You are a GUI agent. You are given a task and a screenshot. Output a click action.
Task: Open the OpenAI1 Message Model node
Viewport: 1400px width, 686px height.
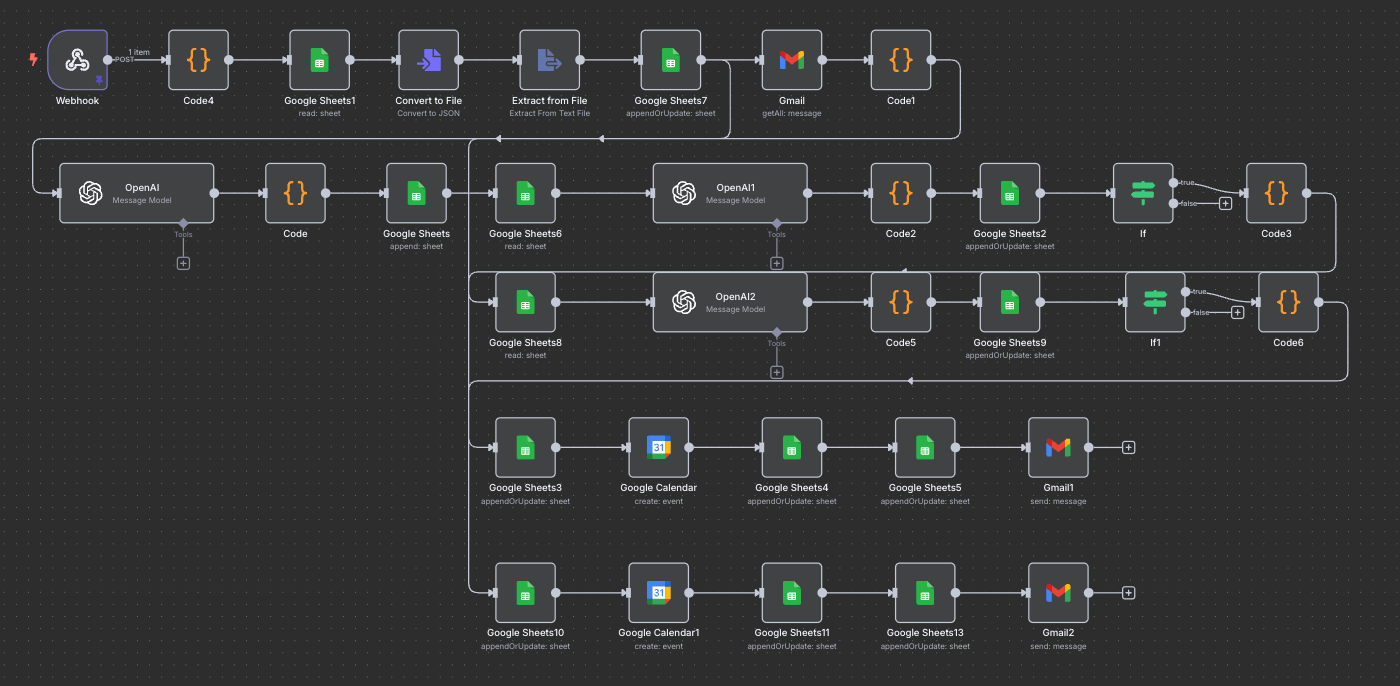point(730,193)
